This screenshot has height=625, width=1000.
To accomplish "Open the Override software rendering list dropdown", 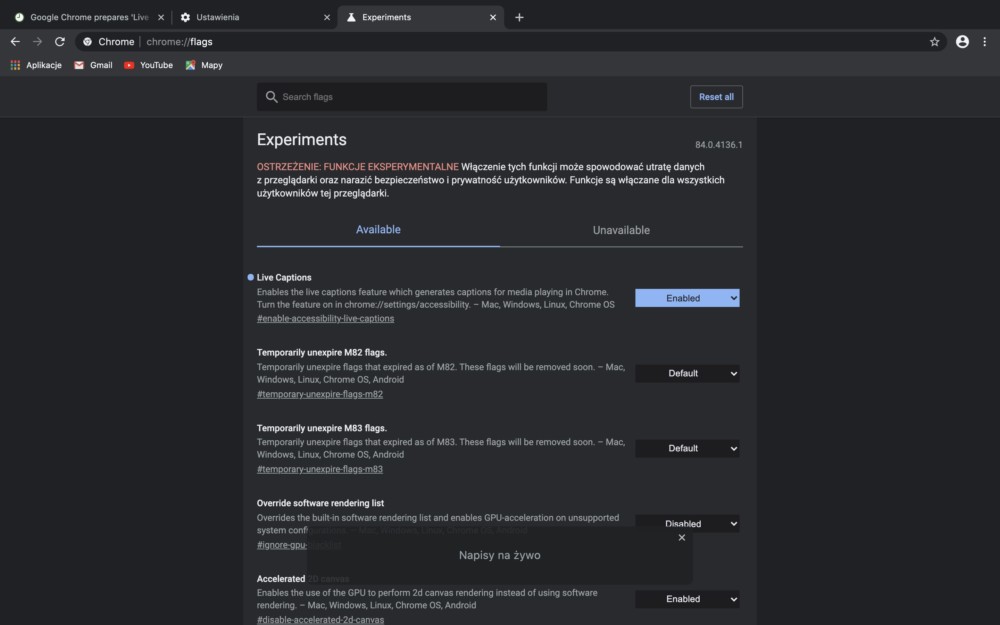I will [688, 524].
